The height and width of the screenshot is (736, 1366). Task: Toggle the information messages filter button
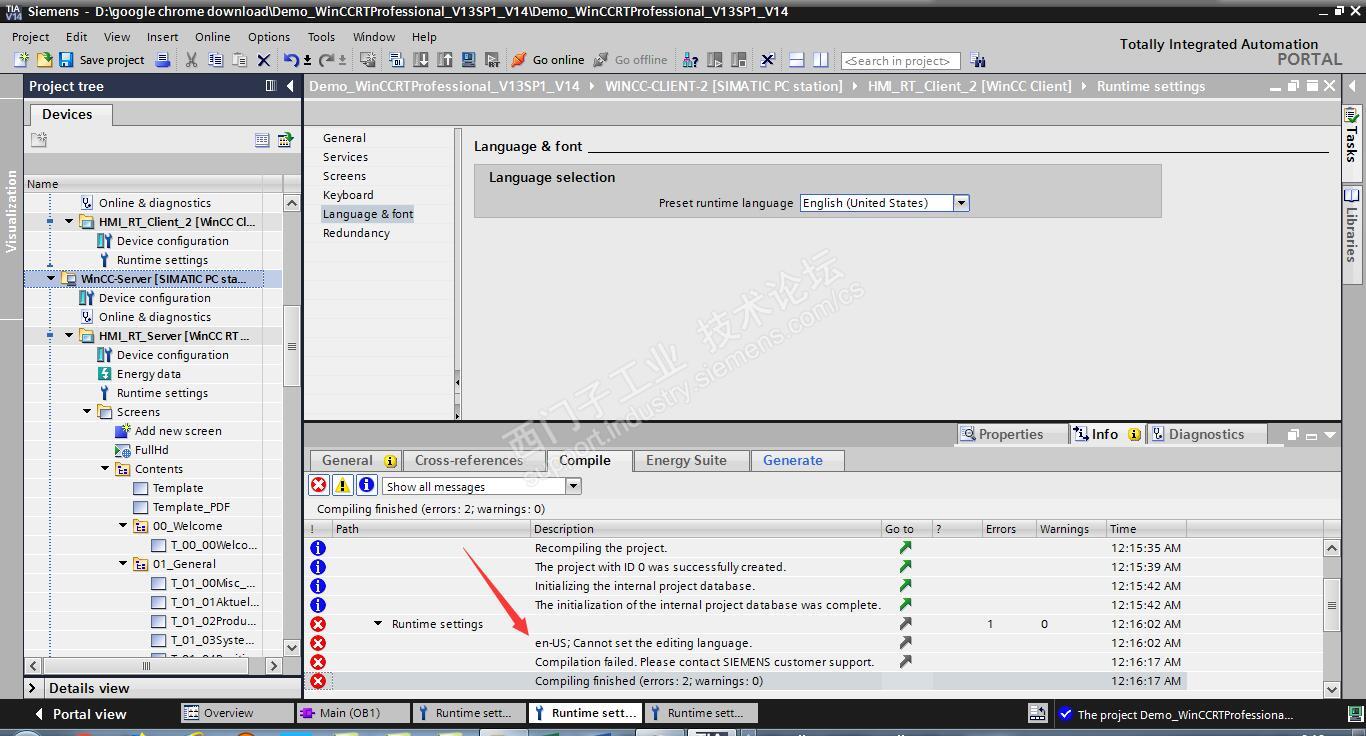367,486
